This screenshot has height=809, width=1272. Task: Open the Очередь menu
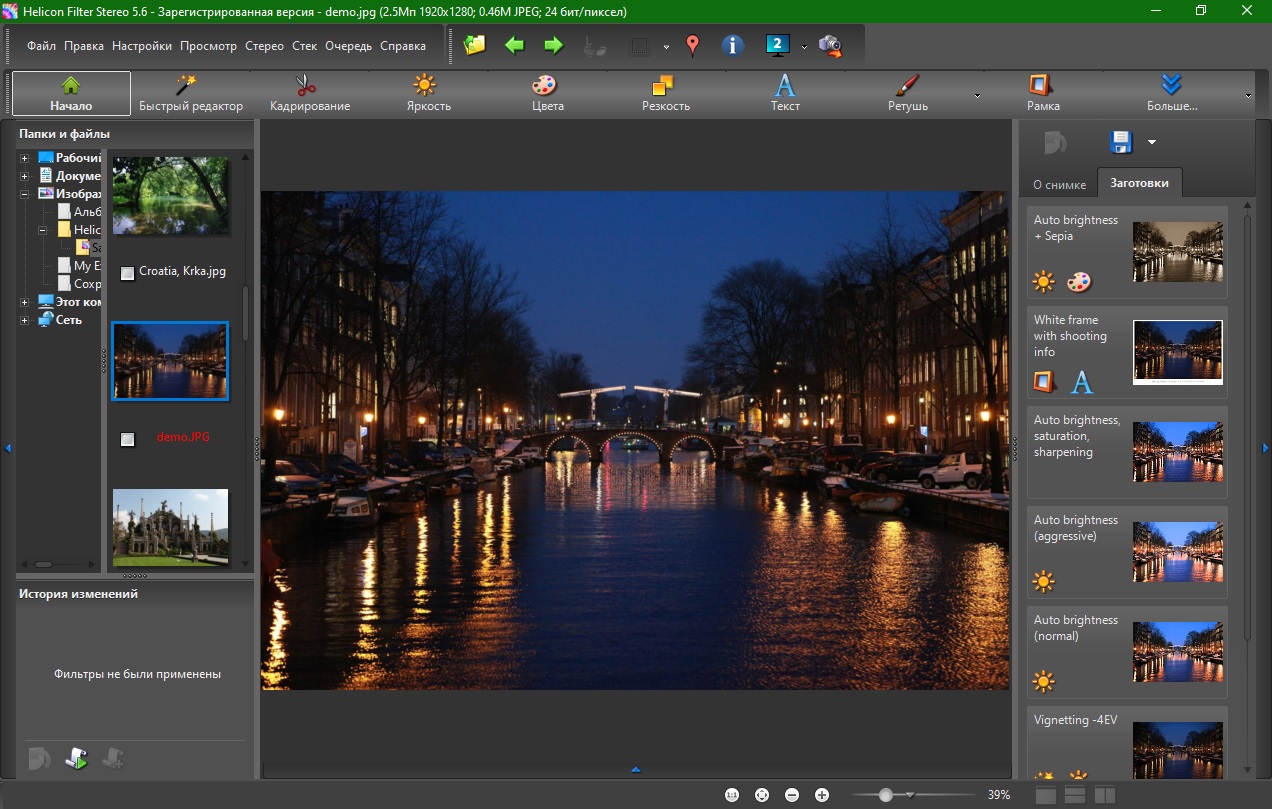coord(349,46)
